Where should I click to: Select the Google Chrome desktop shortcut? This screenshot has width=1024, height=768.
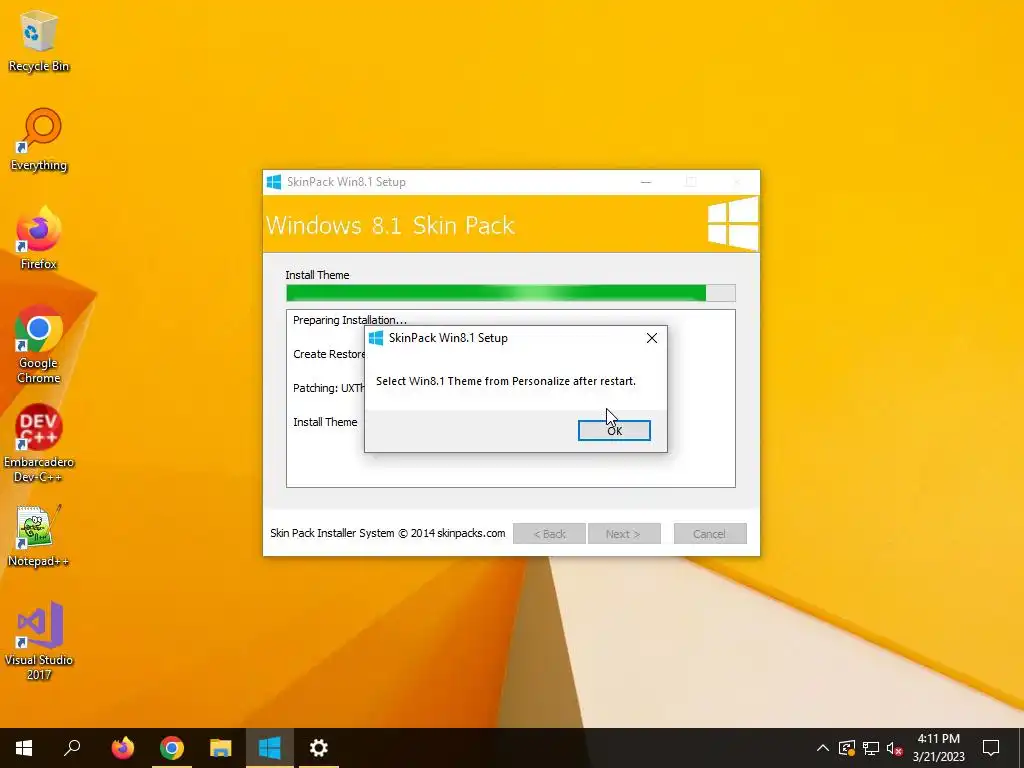(x=39, y=345)
